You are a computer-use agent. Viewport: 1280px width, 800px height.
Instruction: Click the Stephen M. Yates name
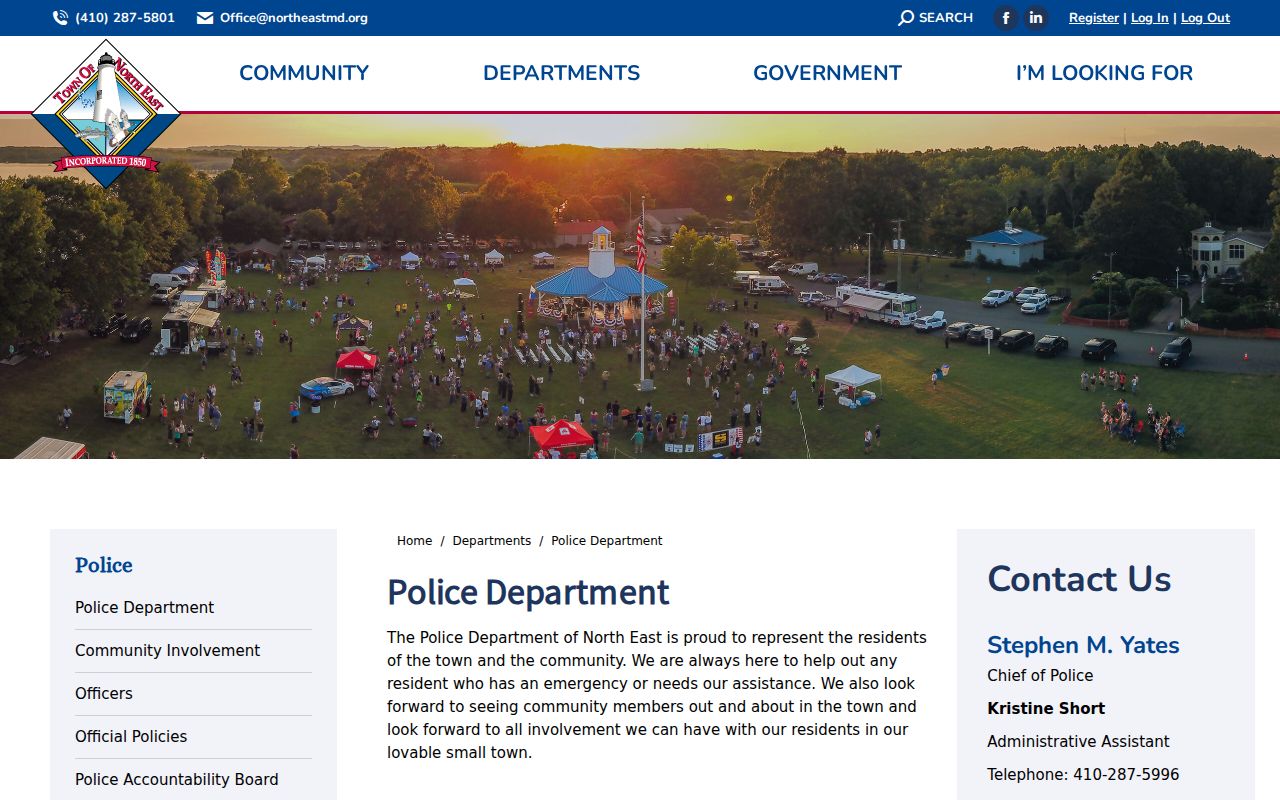[x=1083, y=645]
